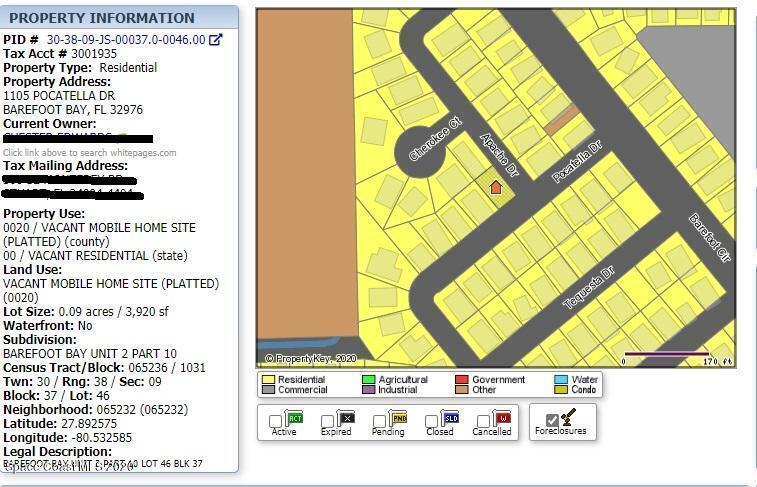Select the Government red legend swatch
Viewport: 757px width, 487px height.
click(x=462, y=380)
